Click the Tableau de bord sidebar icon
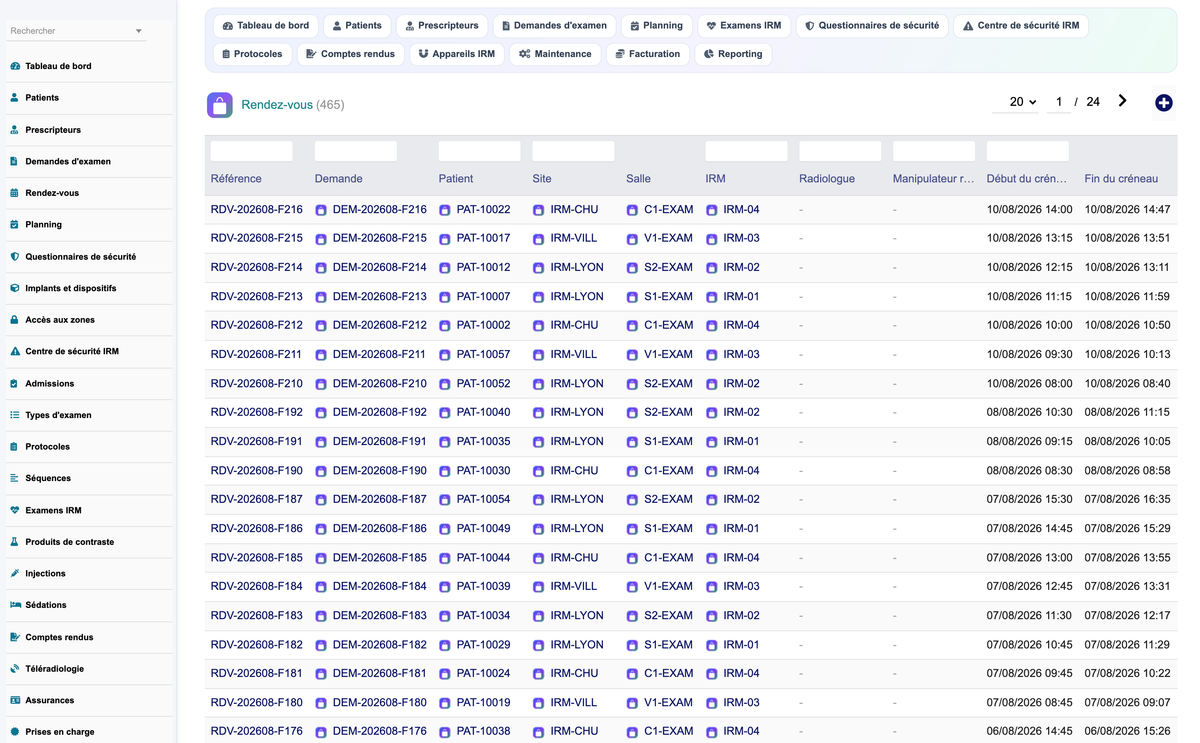The width and height of the screenshot is (1200, 743). tap(15, 66)
